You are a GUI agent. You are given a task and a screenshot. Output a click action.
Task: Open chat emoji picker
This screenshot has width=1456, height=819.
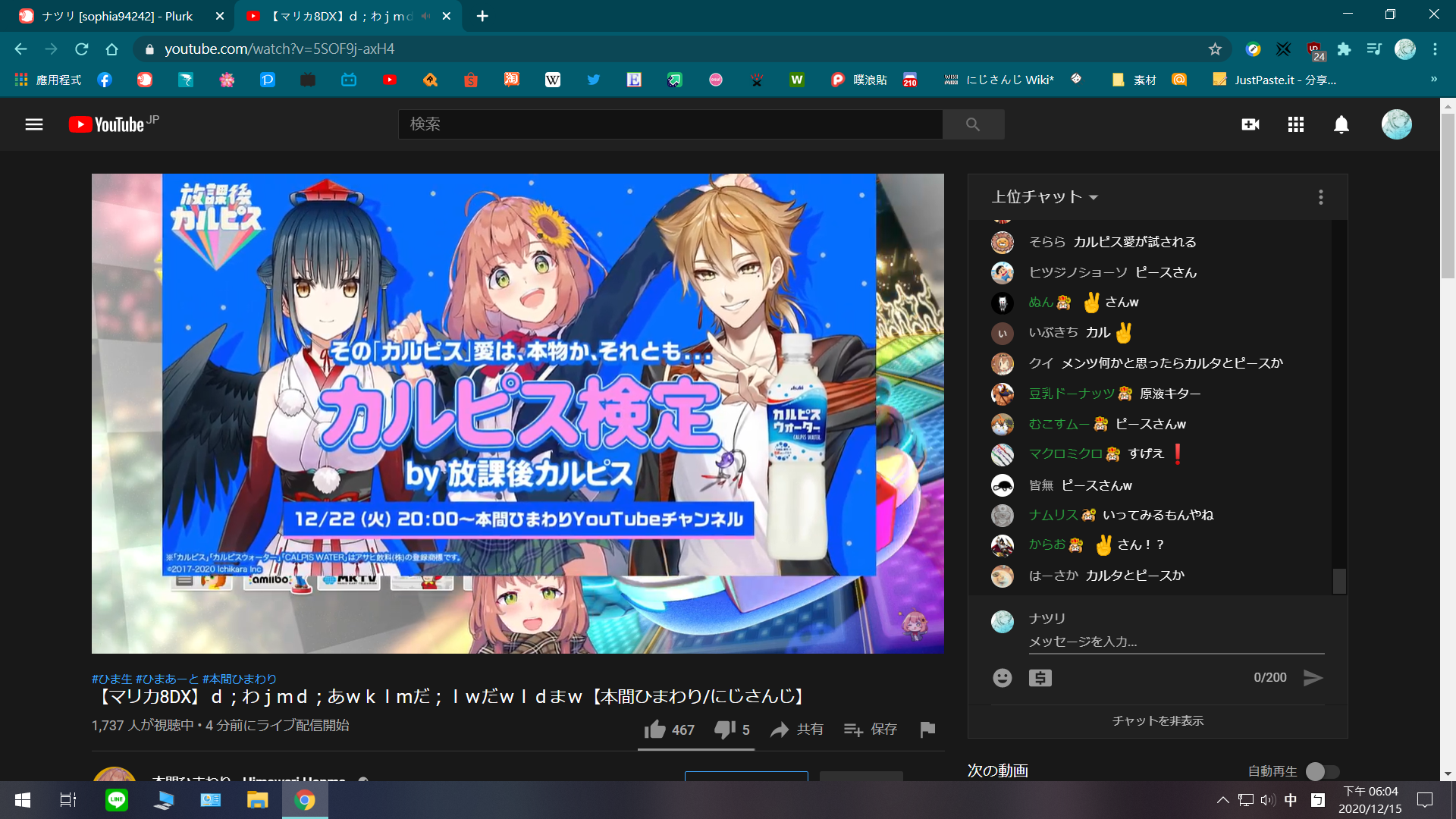click(1003, 678)
